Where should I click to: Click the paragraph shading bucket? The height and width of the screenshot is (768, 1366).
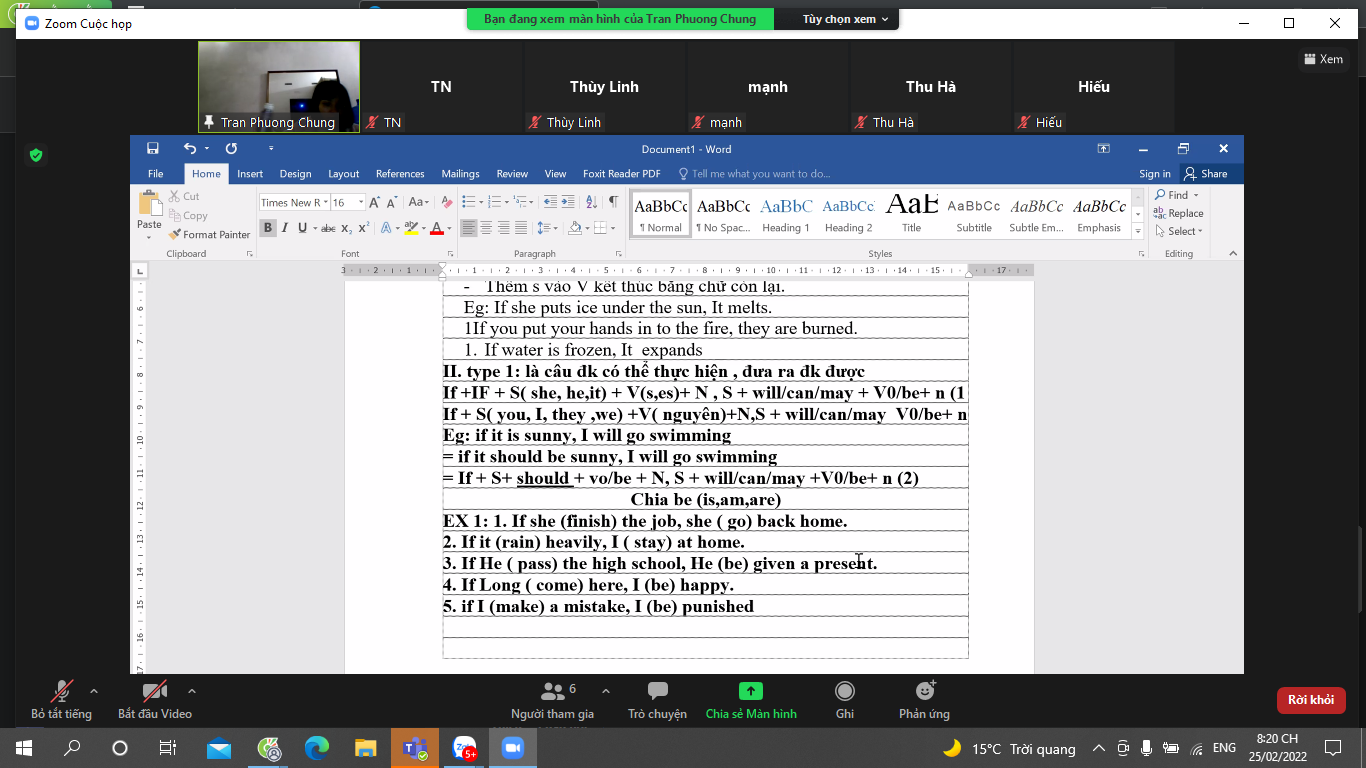click(575, 228)
